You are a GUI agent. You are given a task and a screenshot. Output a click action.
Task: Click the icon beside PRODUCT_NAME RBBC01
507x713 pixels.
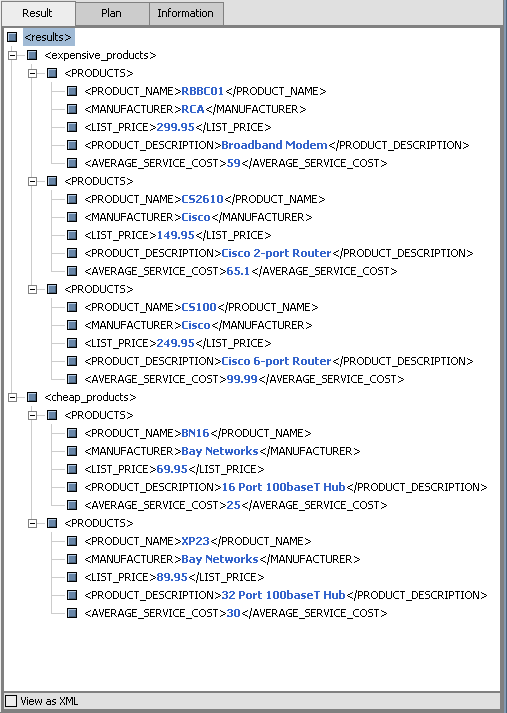coord(72,91)
